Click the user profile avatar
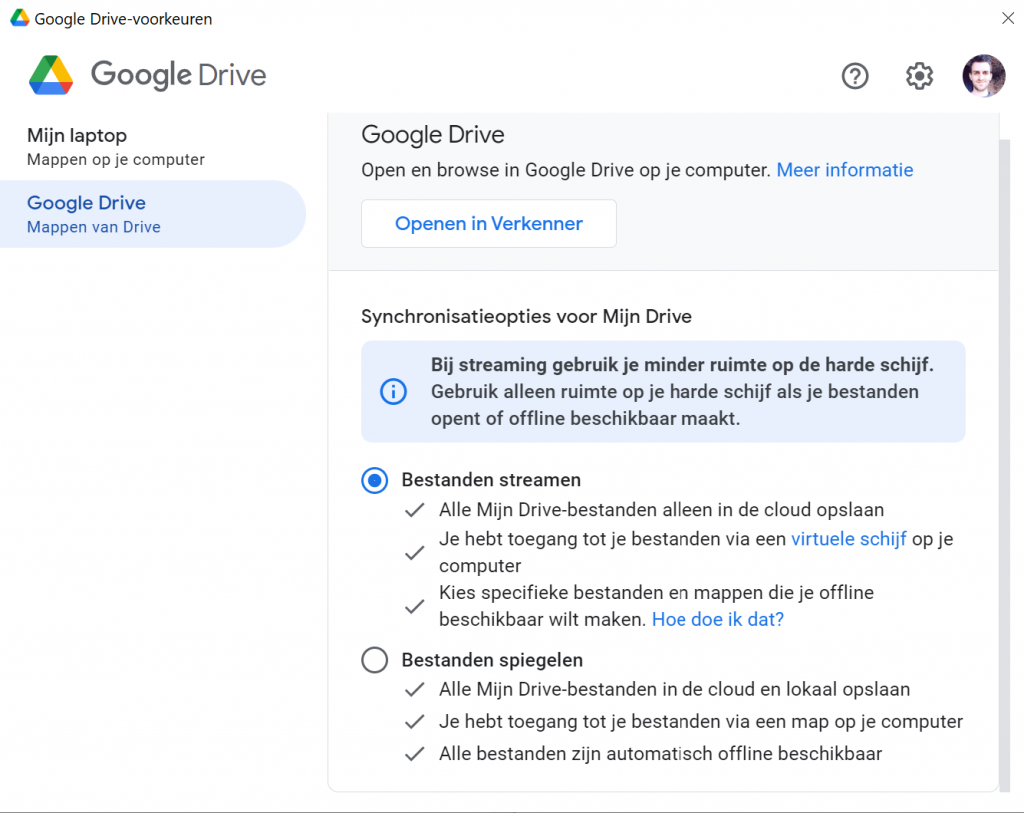Viewport: 1024px width, 813px height. coord(983,76)
